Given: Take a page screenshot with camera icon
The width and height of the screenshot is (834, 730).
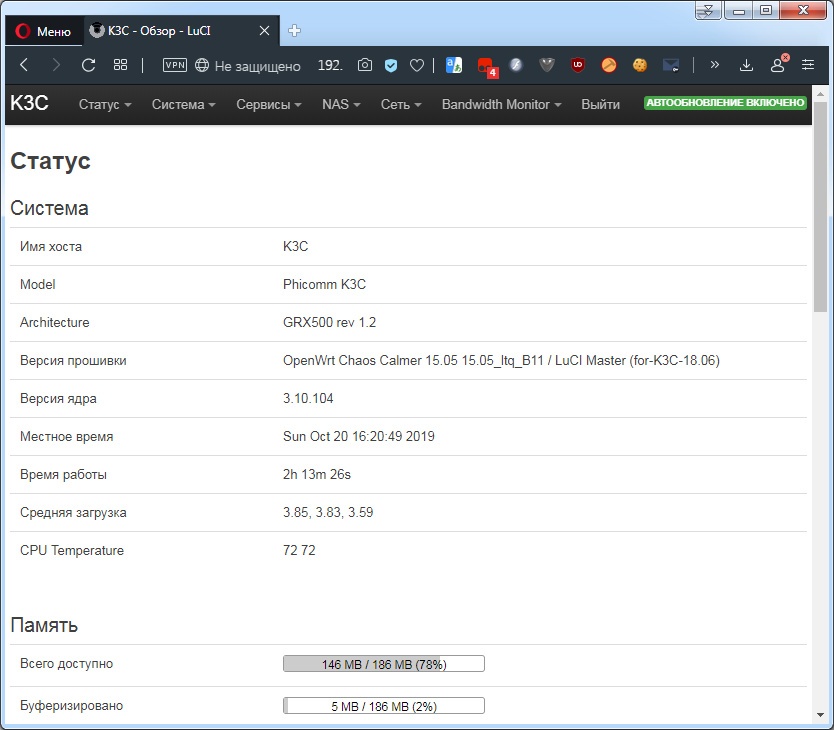Looking at the screenshot, I should click(x=364, y=65).
